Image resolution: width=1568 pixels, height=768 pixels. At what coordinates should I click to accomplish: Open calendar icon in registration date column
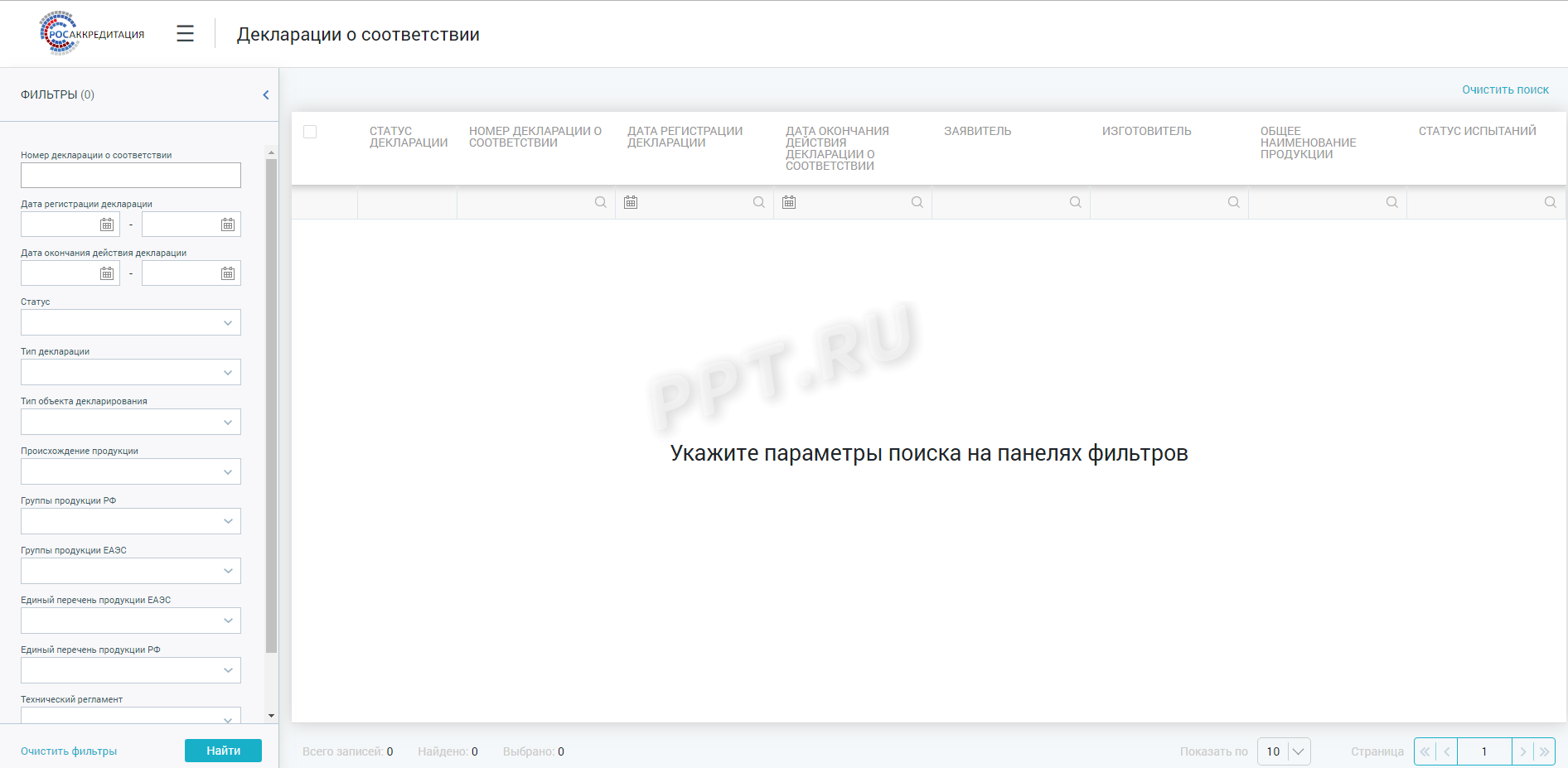(631, 202)
